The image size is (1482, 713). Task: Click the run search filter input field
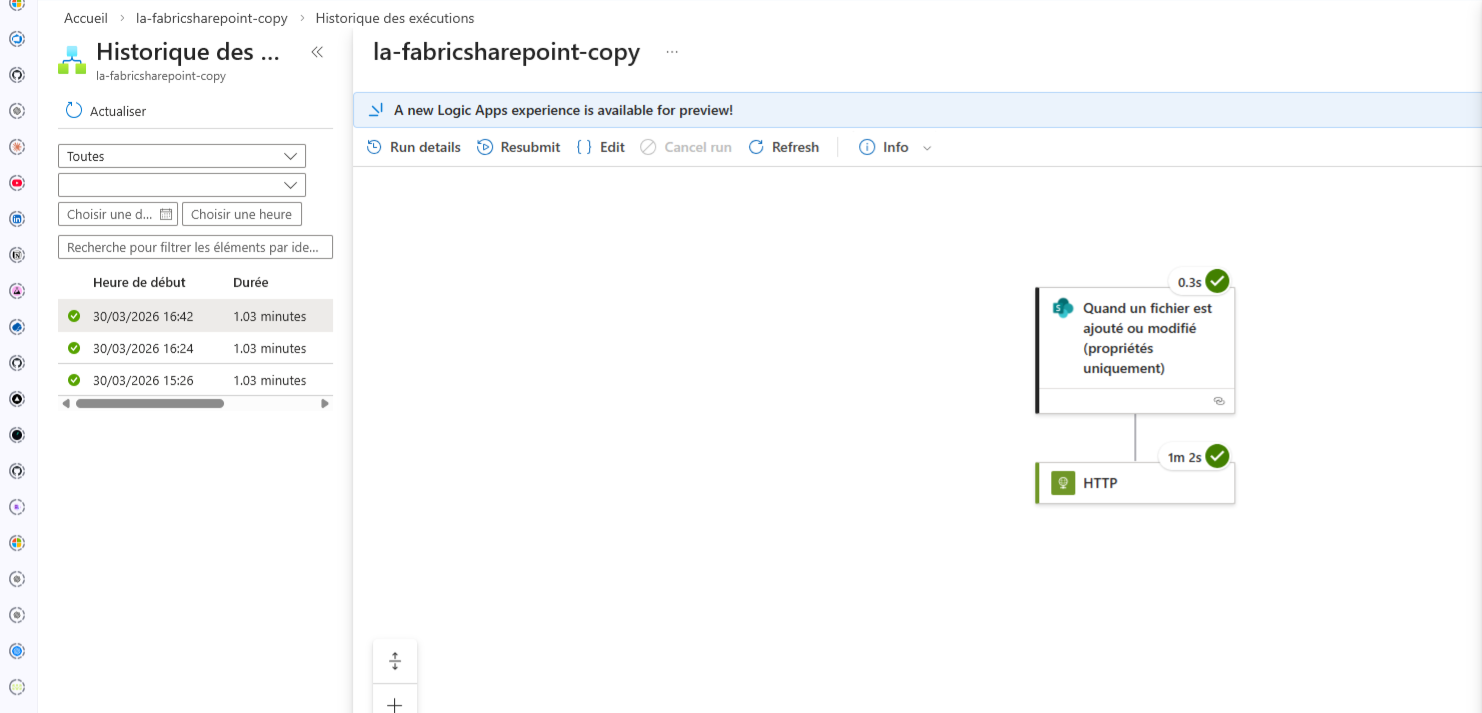click(x=195, y=247)
